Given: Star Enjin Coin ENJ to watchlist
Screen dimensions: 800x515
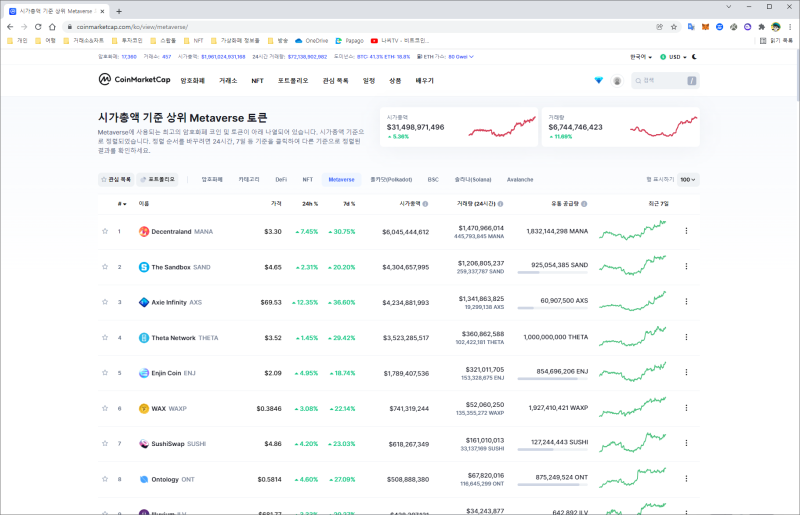Looking at the screenshot, I should [x=105, y=373].
